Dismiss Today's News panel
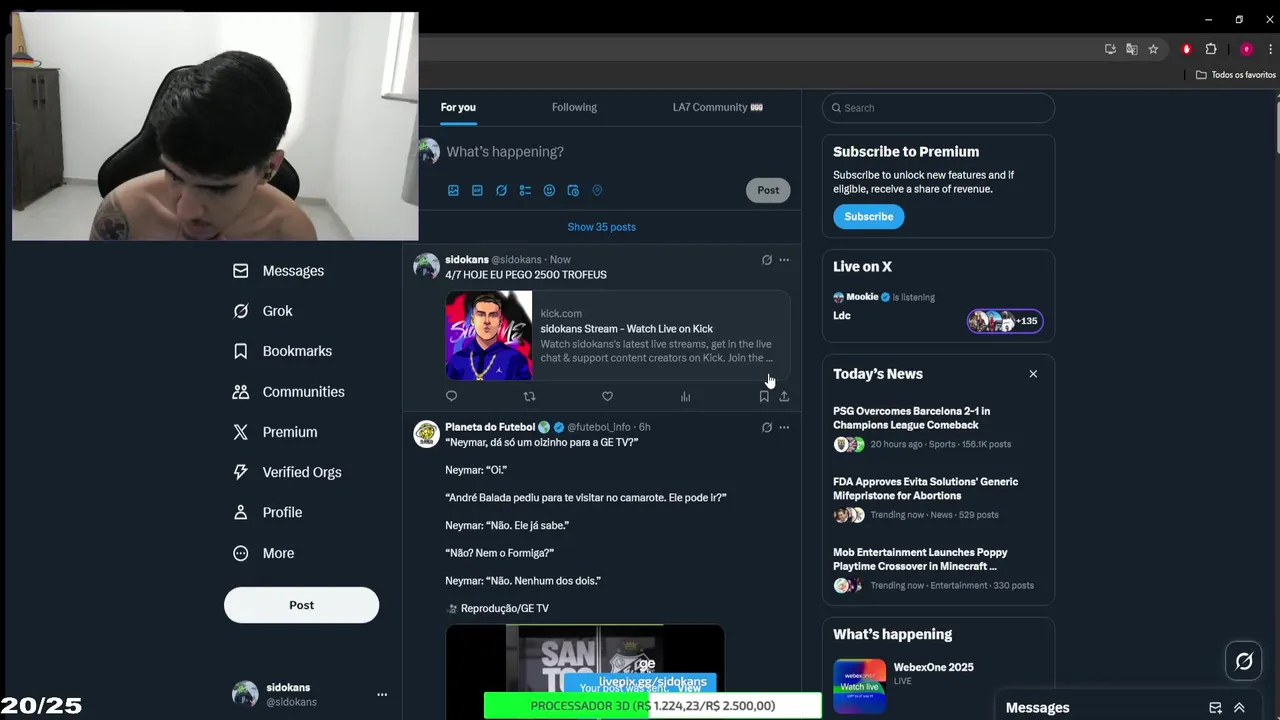This screenshot has height=720, width=1280. (x=1033, y=374)
